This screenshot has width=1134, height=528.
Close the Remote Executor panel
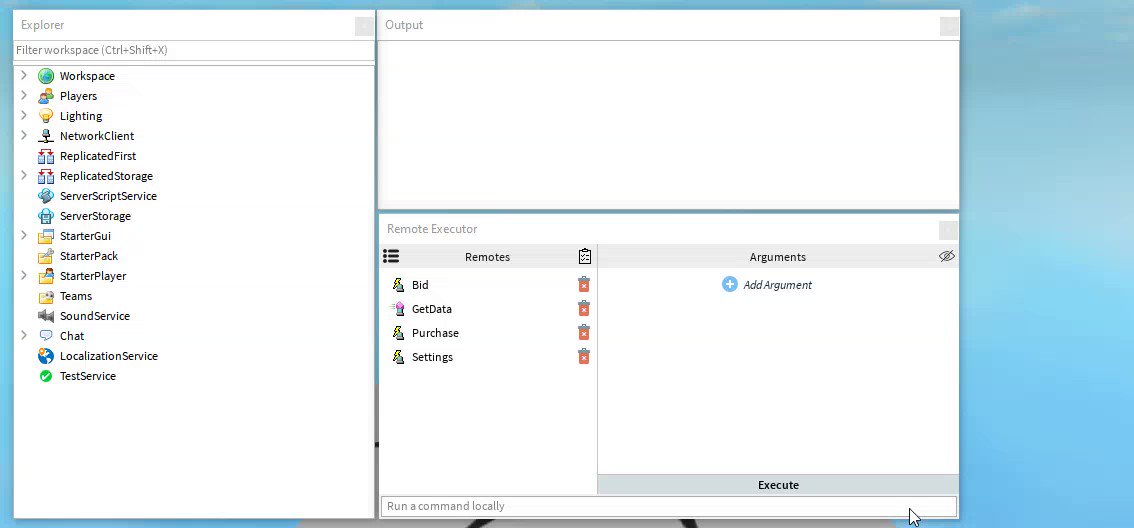point(949,230)
